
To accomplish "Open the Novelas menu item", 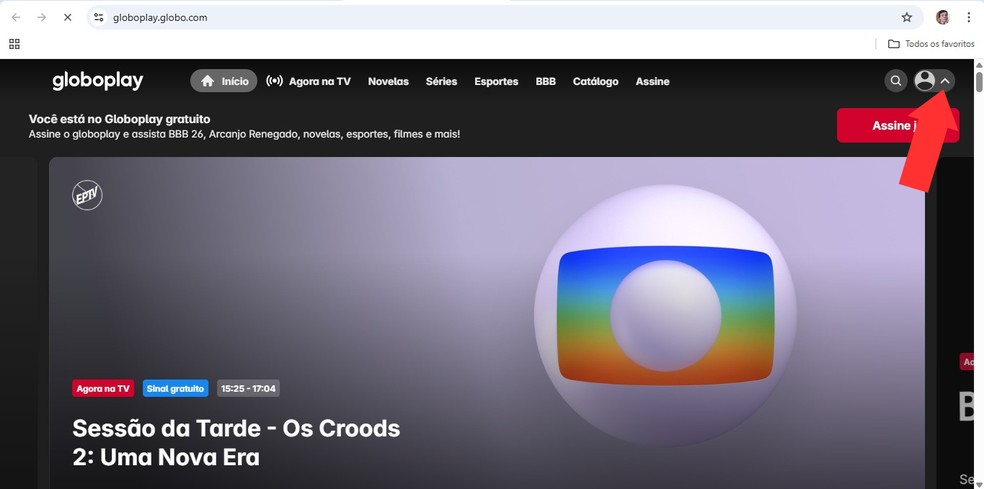I will pos(388,81).
